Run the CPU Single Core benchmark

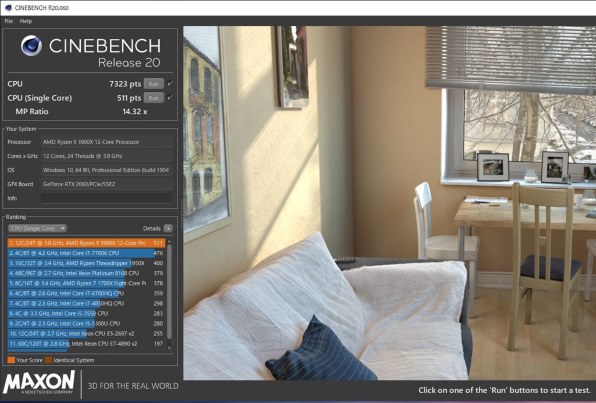pos(154,98)
